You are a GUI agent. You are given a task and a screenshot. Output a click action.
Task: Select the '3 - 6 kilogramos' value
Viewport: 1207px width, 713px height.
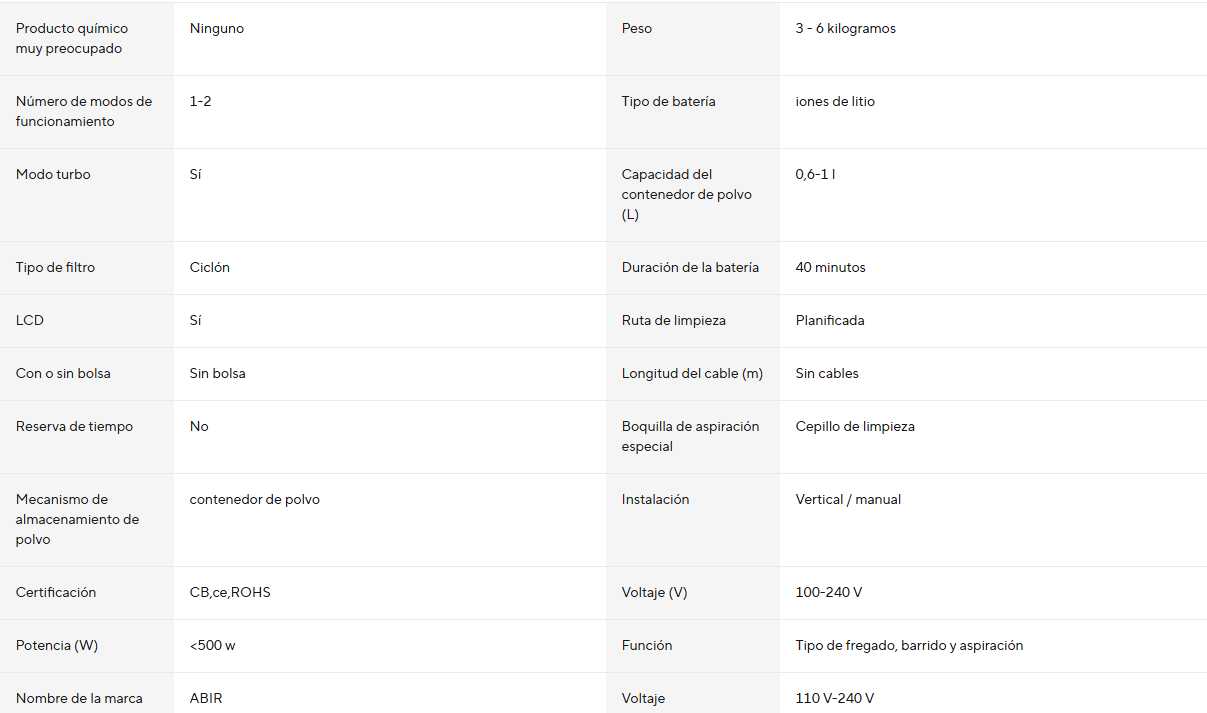846,29
